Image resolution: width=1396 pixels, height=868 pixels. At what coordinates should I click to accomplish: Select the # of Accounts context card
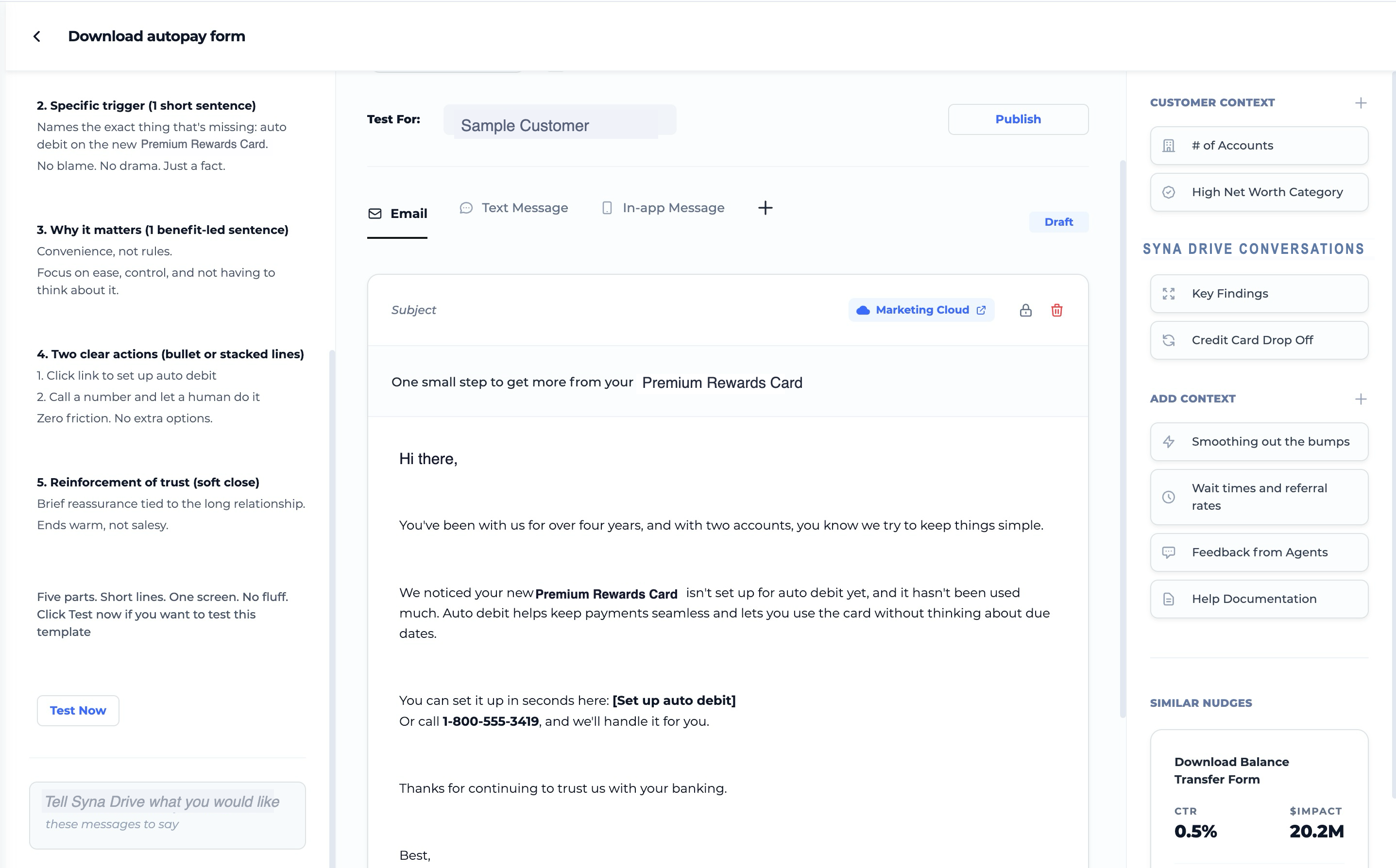1259,146
